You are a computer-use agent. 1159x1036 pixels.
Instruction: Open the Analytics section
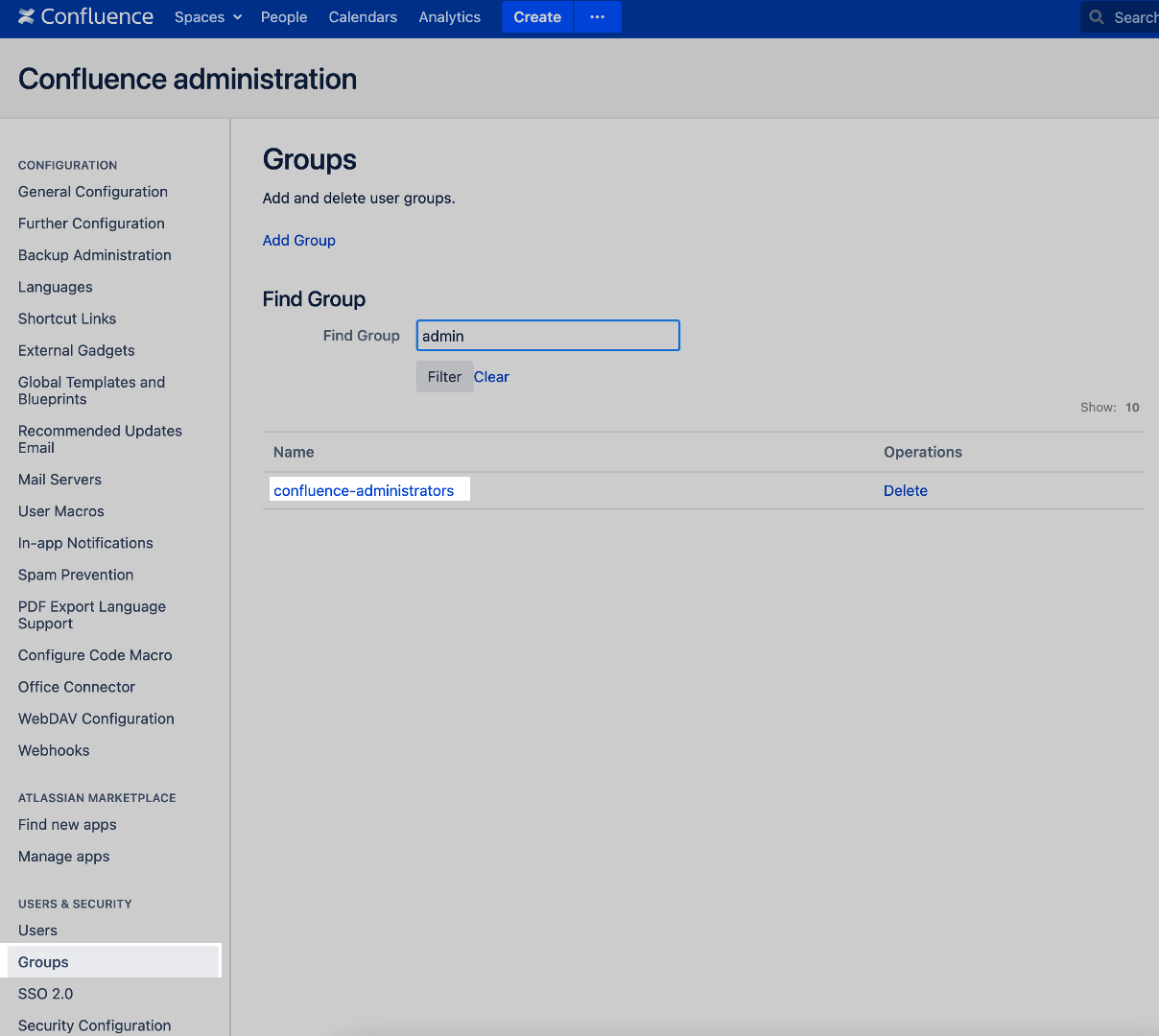pyautogui.click(x=449, y=16)
